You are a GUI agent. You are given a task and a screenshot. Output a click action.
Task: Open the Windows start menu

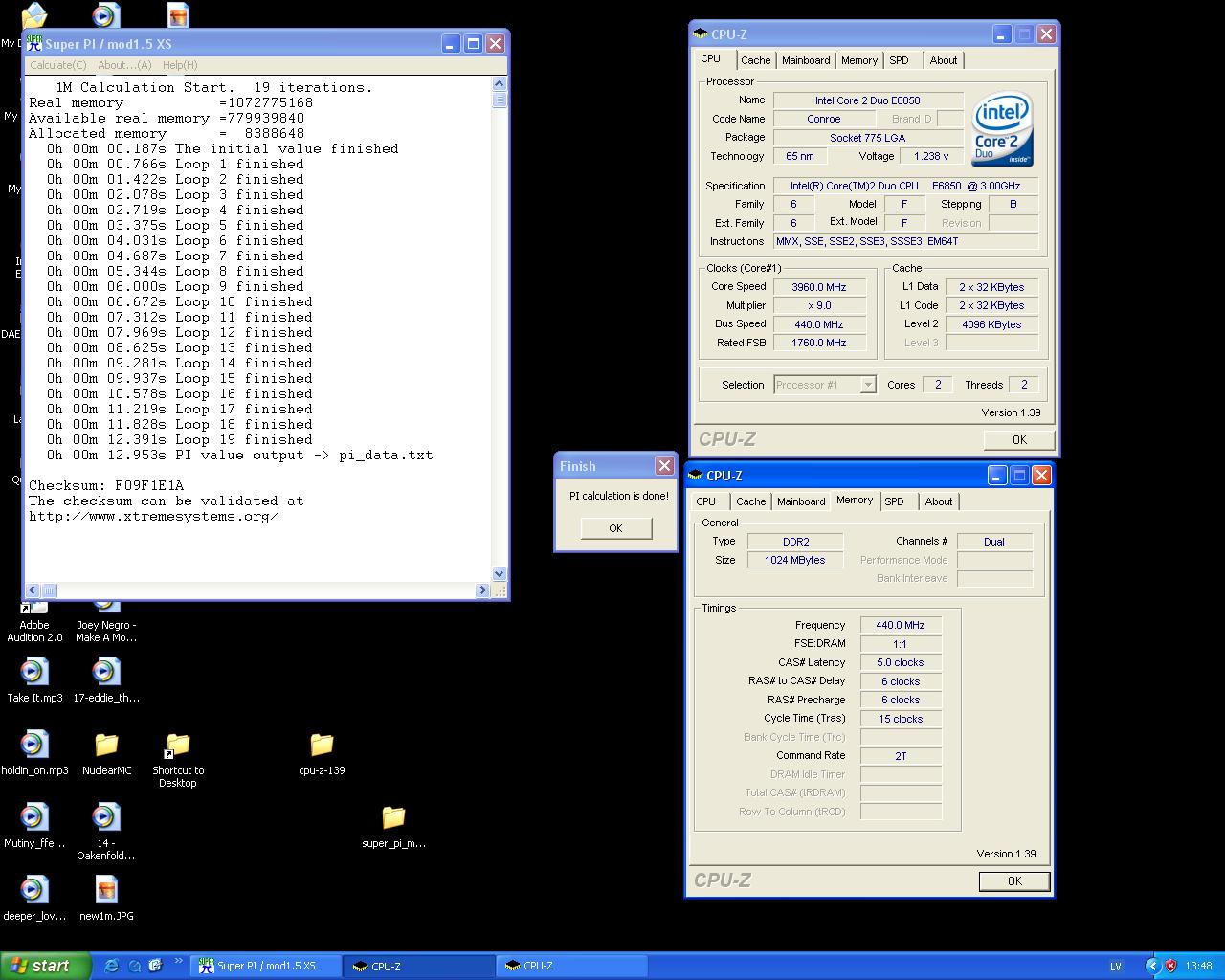(46, 966)
